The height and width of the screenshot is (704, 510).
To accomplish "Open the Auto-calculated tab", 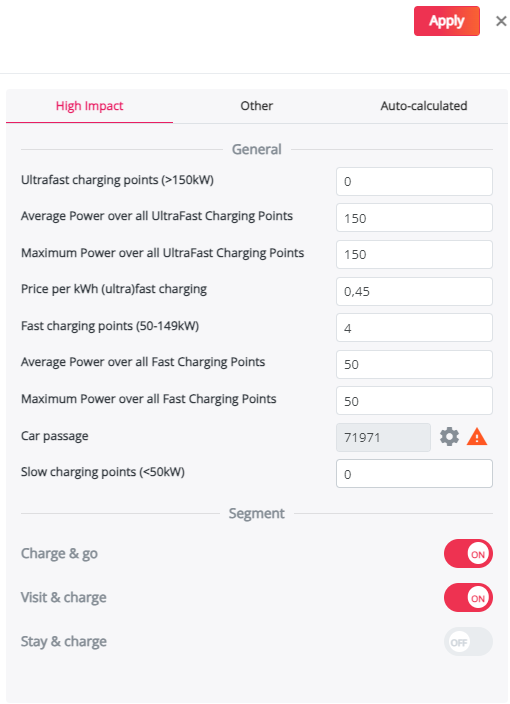I will (x=424, y=106).
